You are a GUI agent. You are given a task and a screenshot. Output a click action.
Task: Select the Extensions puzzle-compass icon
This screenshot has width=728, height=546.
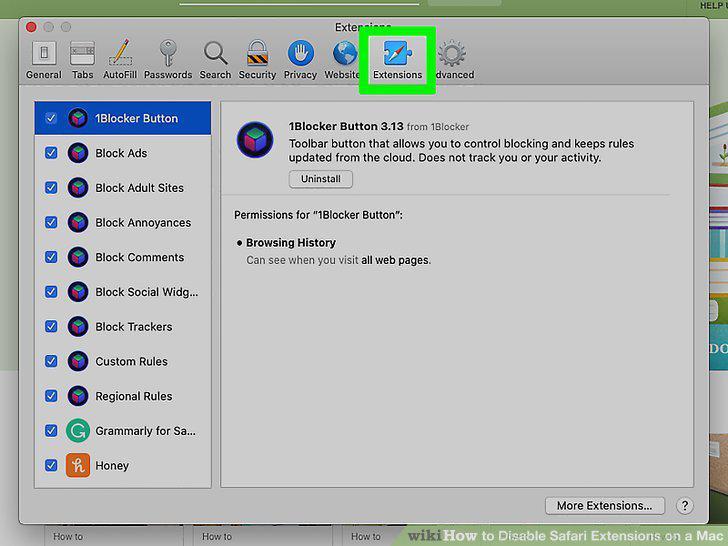tap(397, 53)
